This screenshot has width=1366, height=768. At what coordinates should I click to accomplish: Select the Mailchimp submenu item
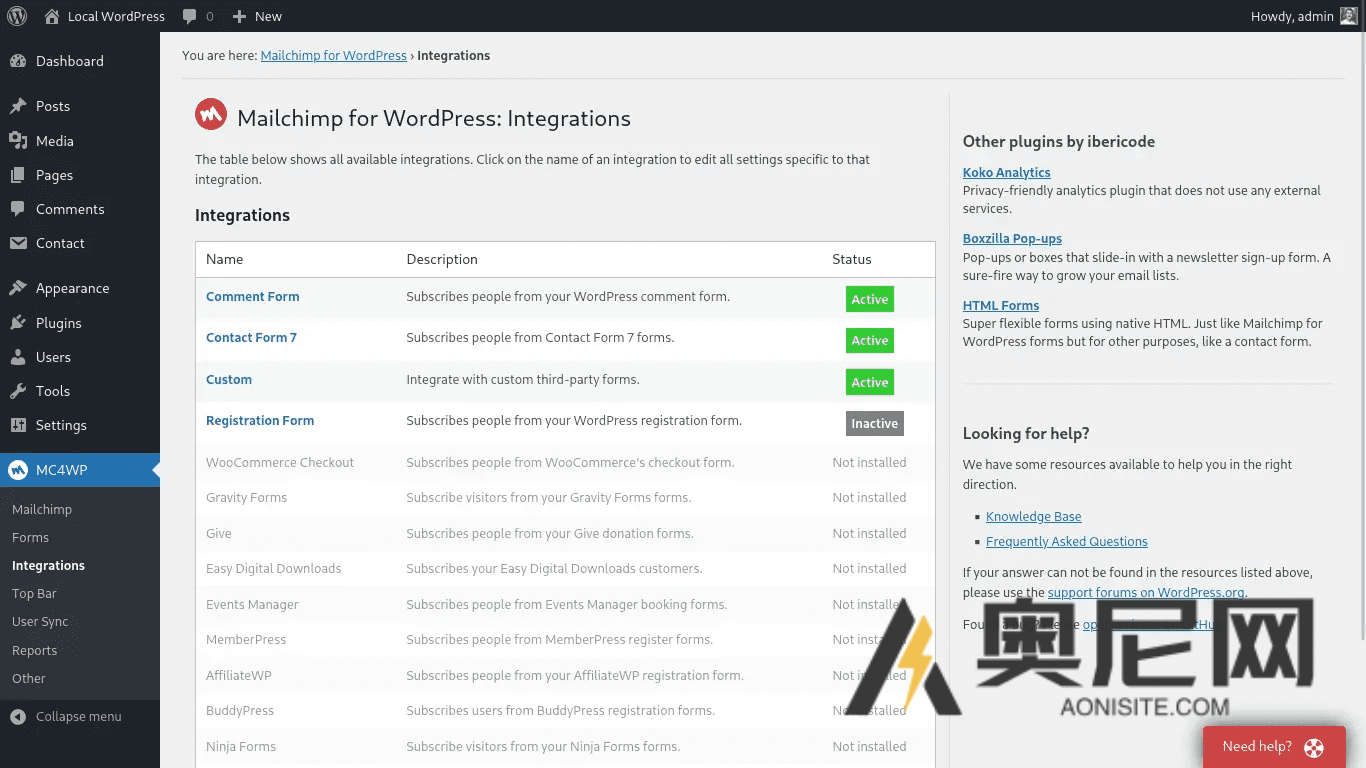42,509
